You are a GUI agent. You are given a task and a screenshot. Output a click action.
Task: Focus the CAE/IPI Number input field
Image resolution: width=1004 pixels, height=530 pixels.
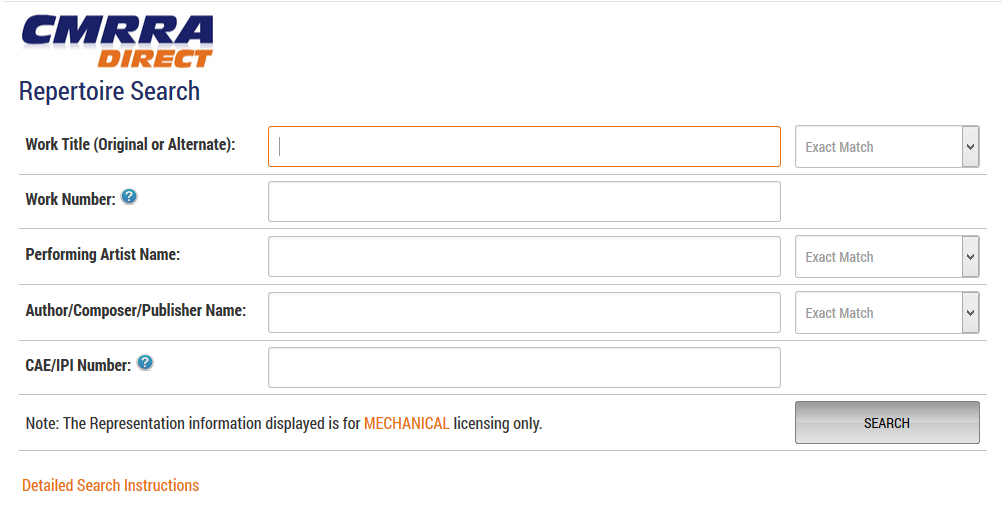click(524, 367)
